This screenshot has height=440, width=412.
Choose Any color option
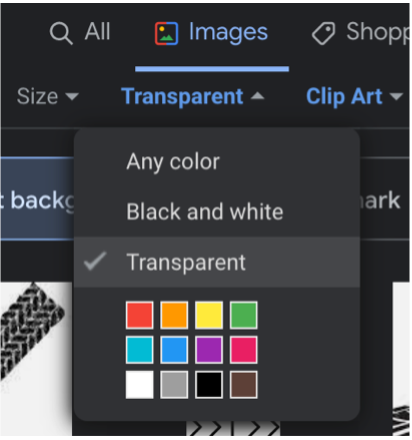pyautogui.click(x=217, y=162)
